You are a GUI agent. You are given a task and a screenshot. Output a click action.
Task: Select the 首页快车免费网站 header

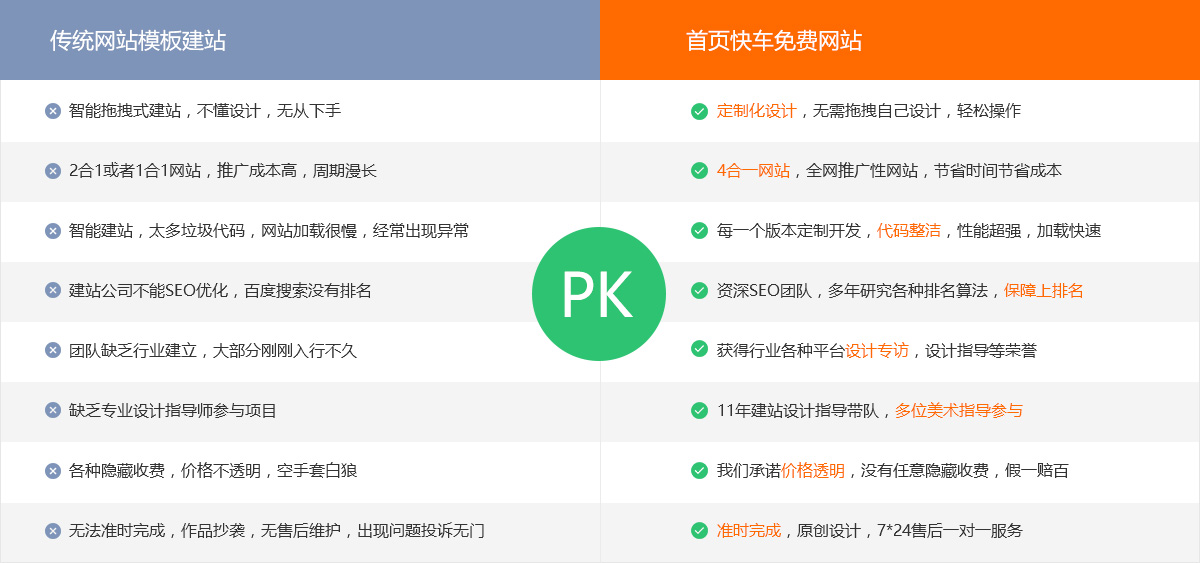click(x=900, y=40)
